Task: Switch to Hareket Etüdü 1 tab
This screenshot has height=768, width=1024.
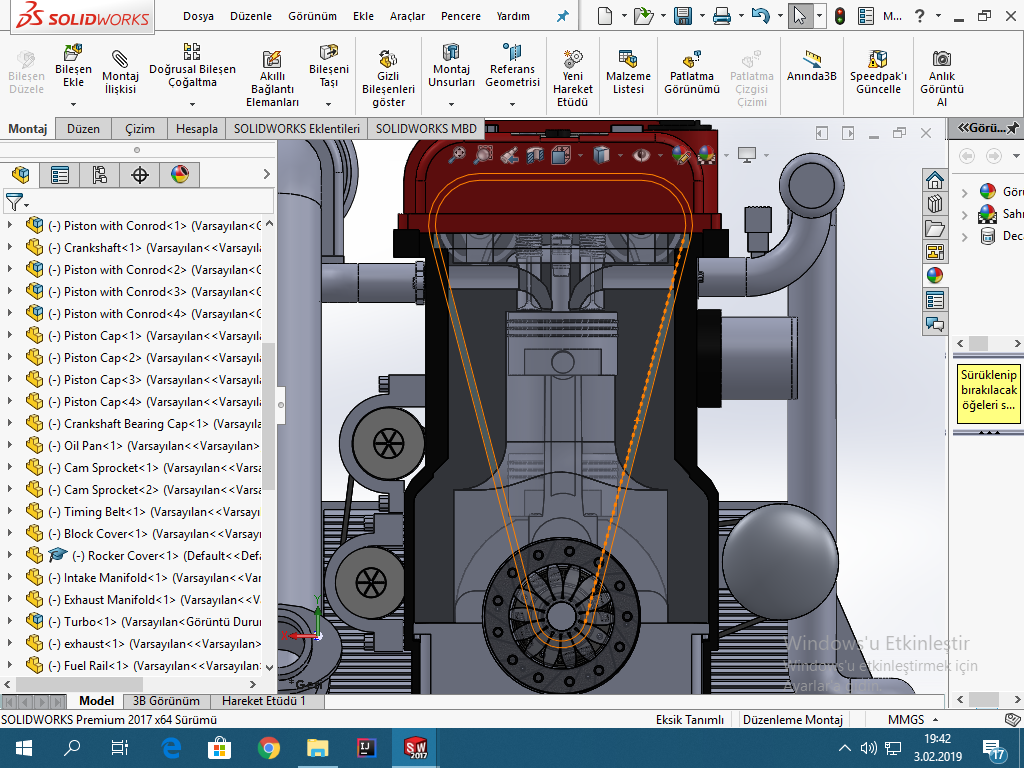Action: (264, 701)
